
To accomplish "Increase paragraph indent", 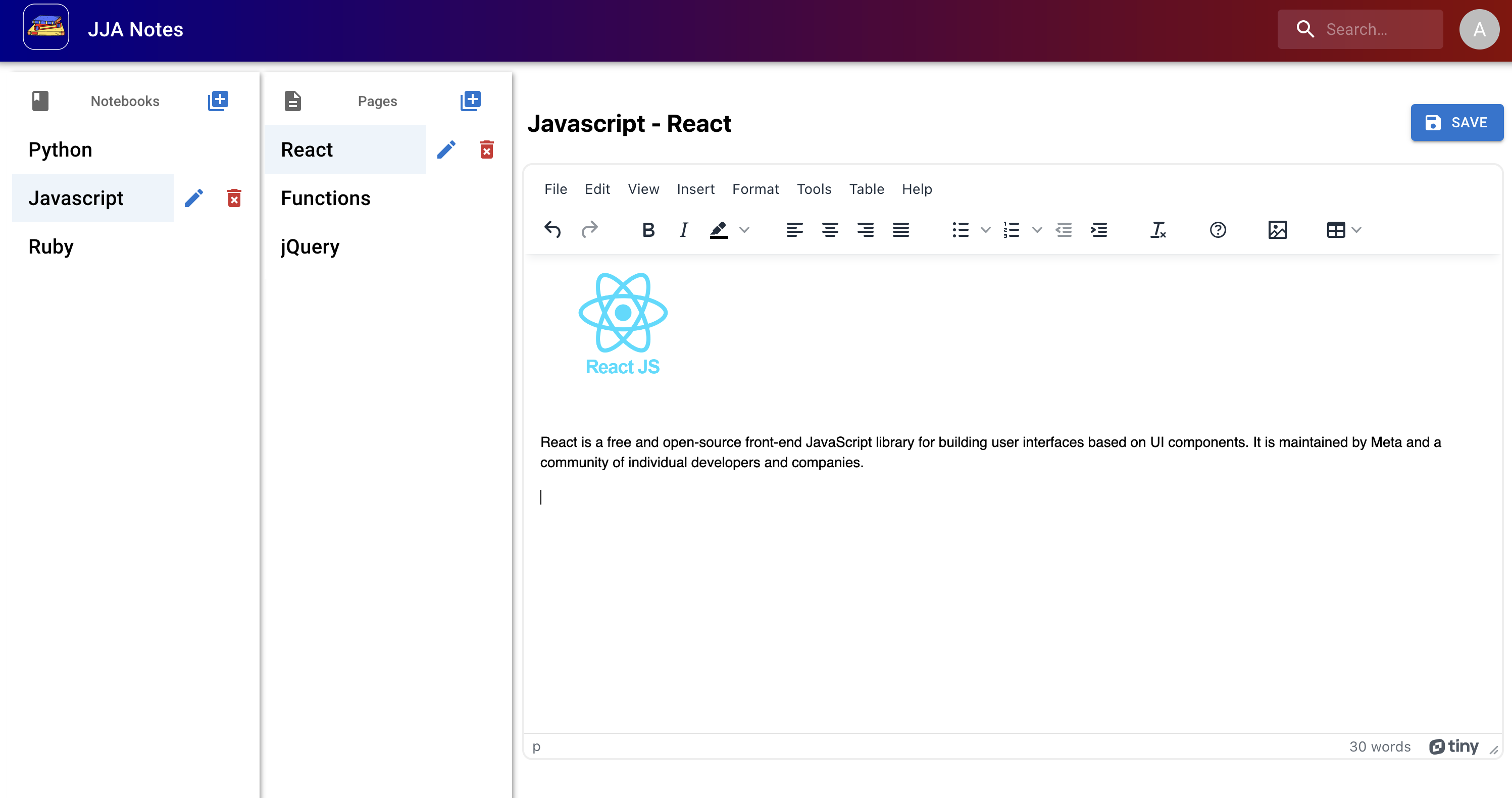I will point(1099,230).
